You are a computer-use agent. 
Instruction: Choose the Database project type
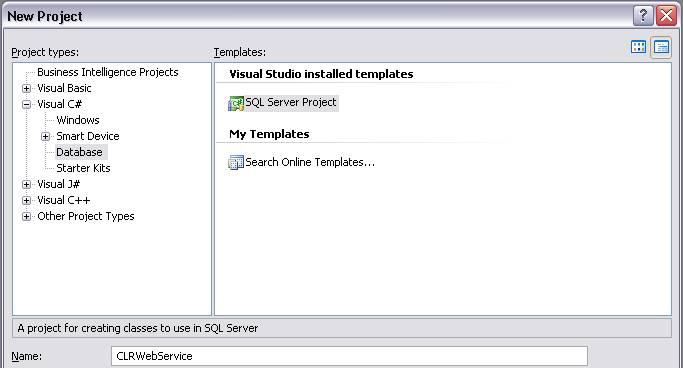(80, 152)
